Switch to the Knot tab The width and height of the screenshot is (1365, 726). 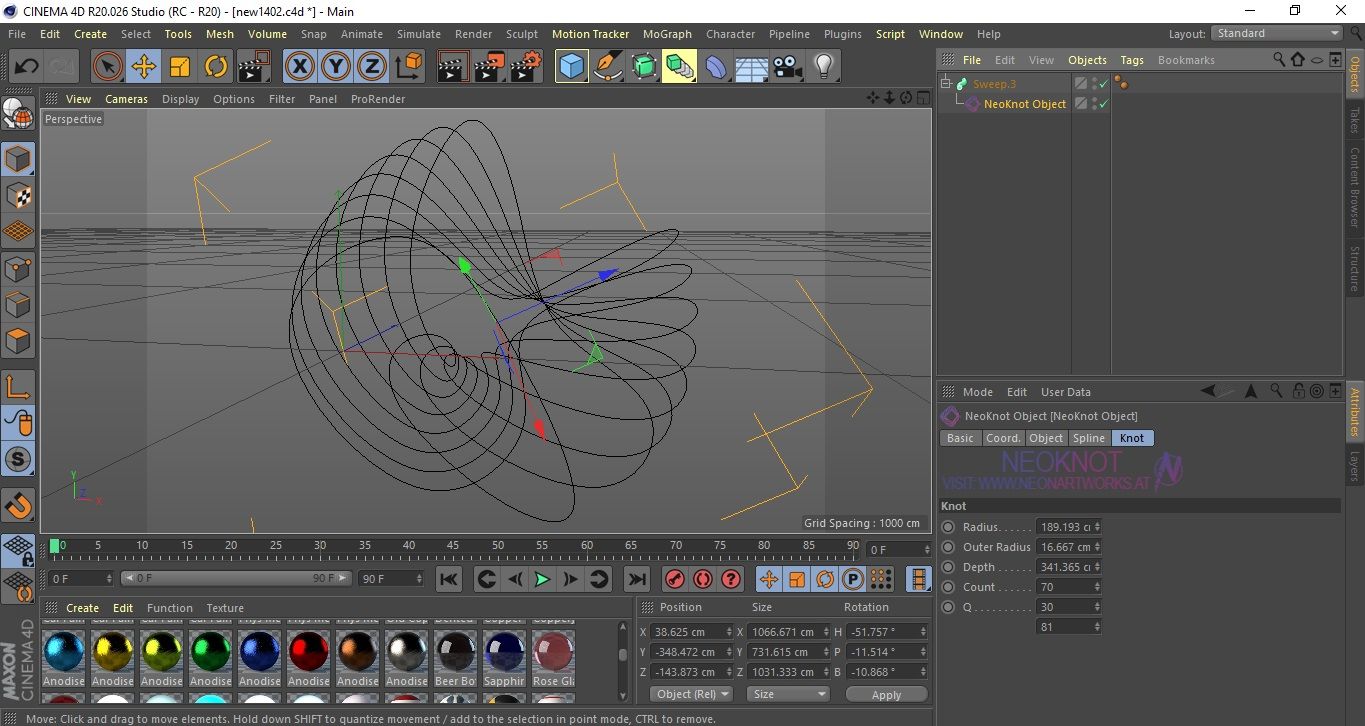point(1132,438)
